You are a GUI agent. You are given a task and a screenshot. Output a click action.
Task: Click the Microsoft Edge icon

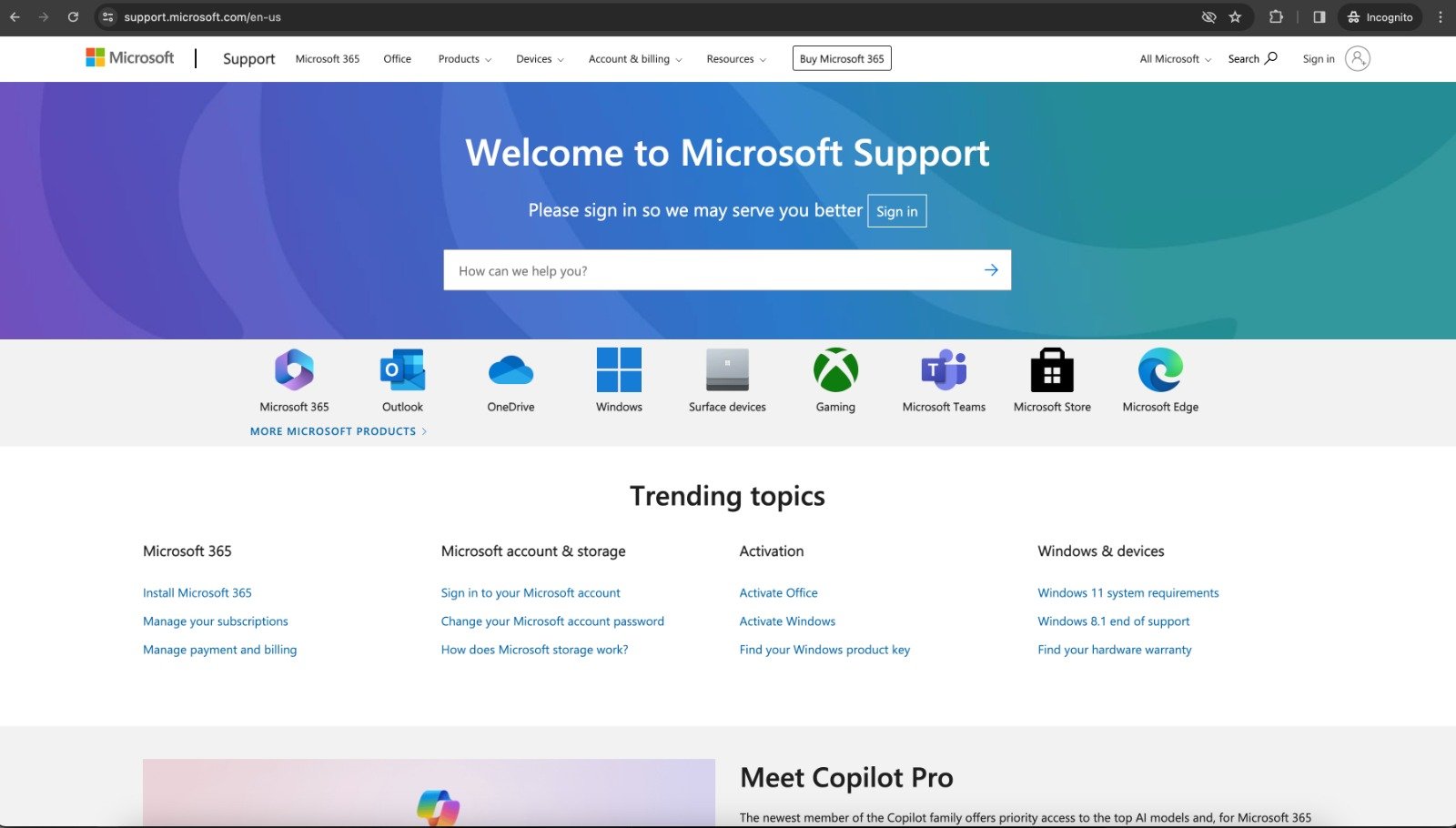pos(1160,370)
